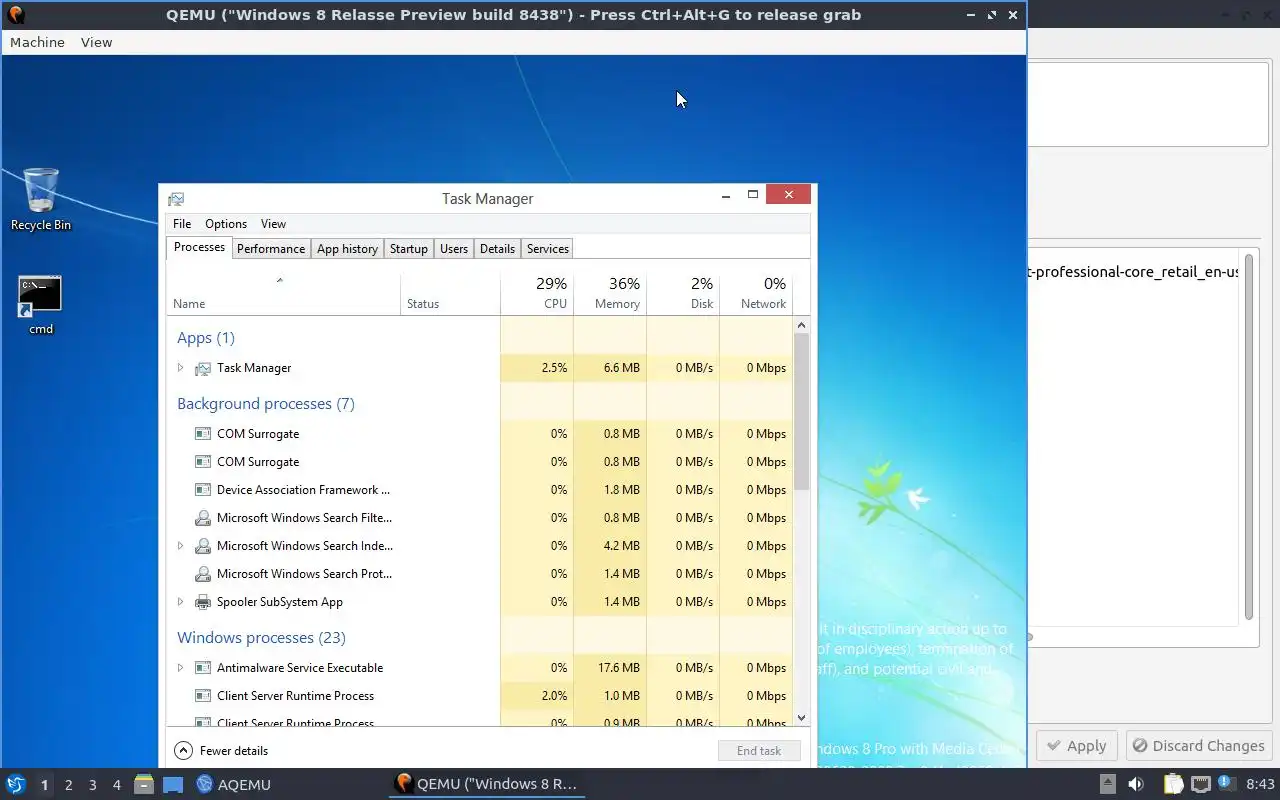Image resolution: width=1280 pixels, height=800 pixels.
Task: Expand the Spooler SubSystem App entry
Action: [x=180, y=602]
